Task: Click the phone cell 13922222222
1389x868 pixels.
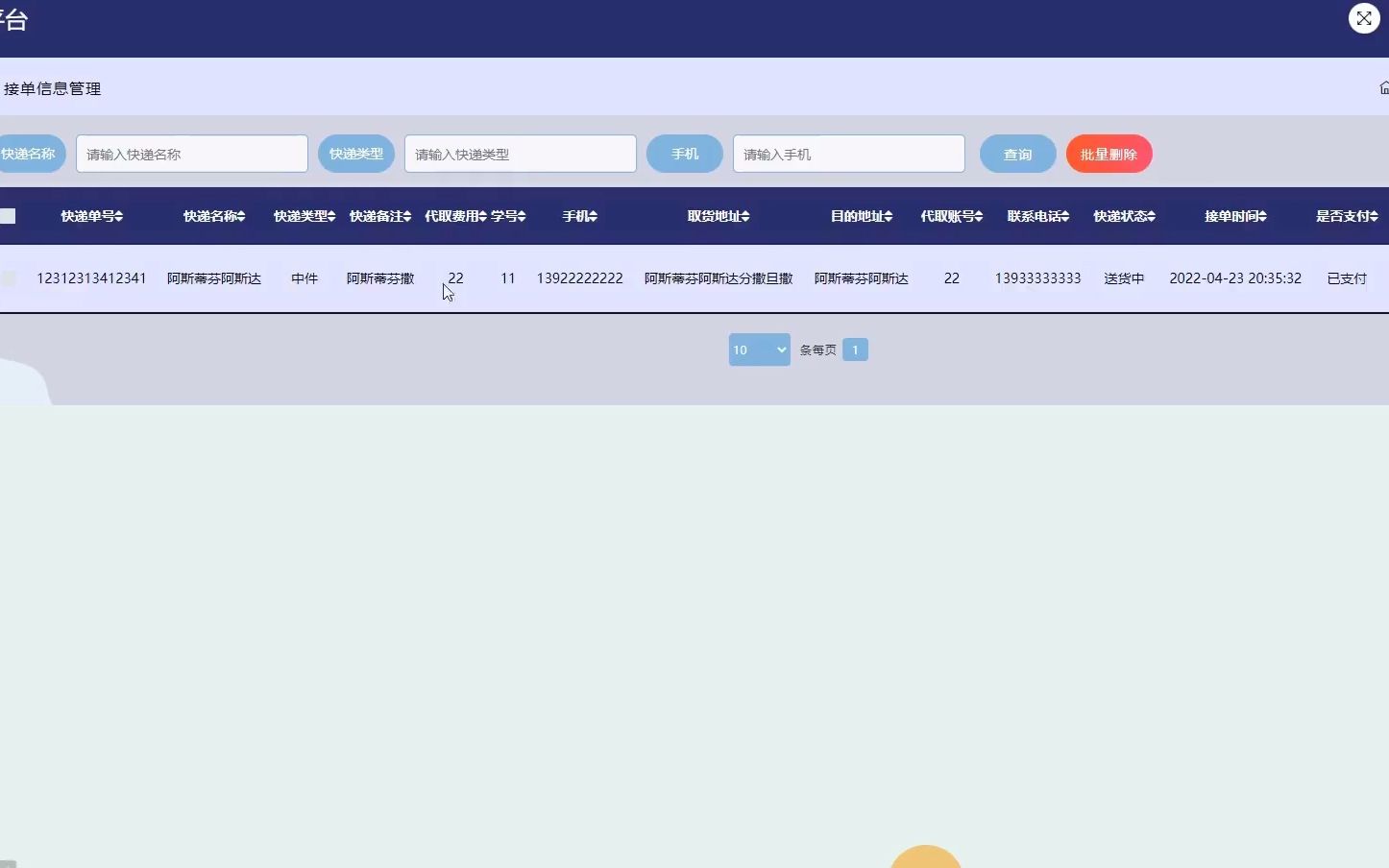Action: pyautogui.click(x=580, y=278)
